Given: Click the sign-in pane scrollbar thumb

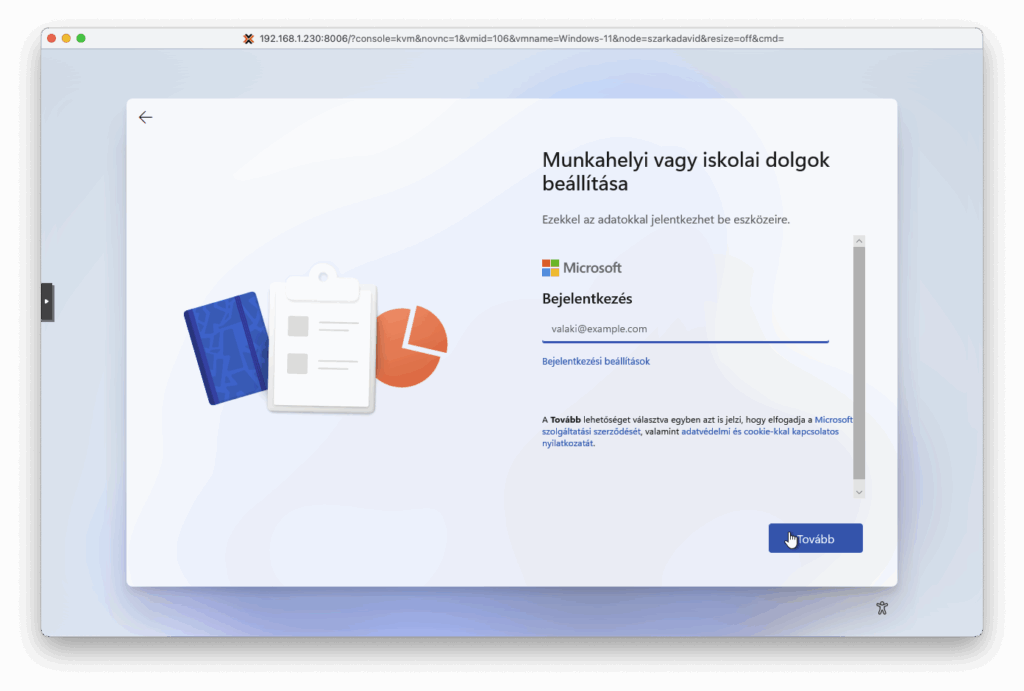Looking at the screenshot, I should click(x=859, y=362).
